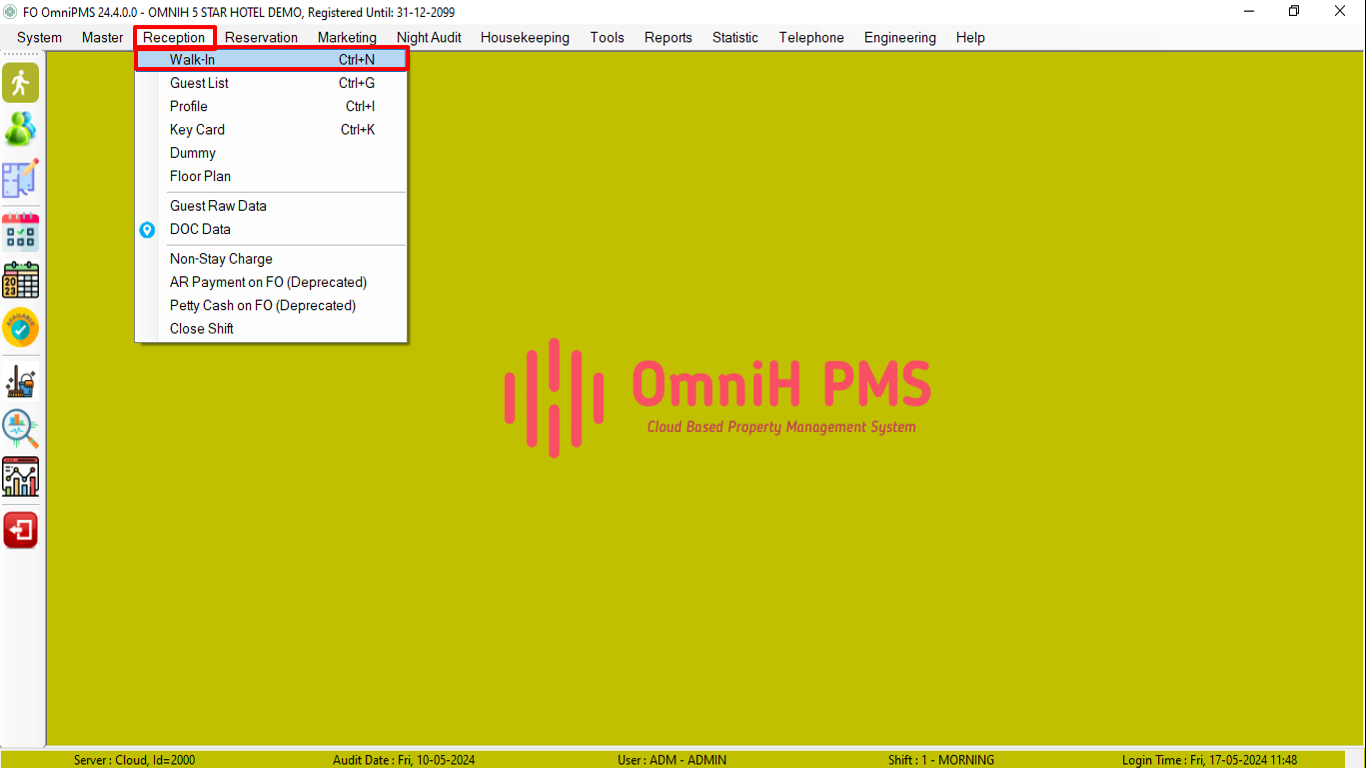Open the Telephone menu
Viewport: 1366px width, 768px height.
pos(811,38)
